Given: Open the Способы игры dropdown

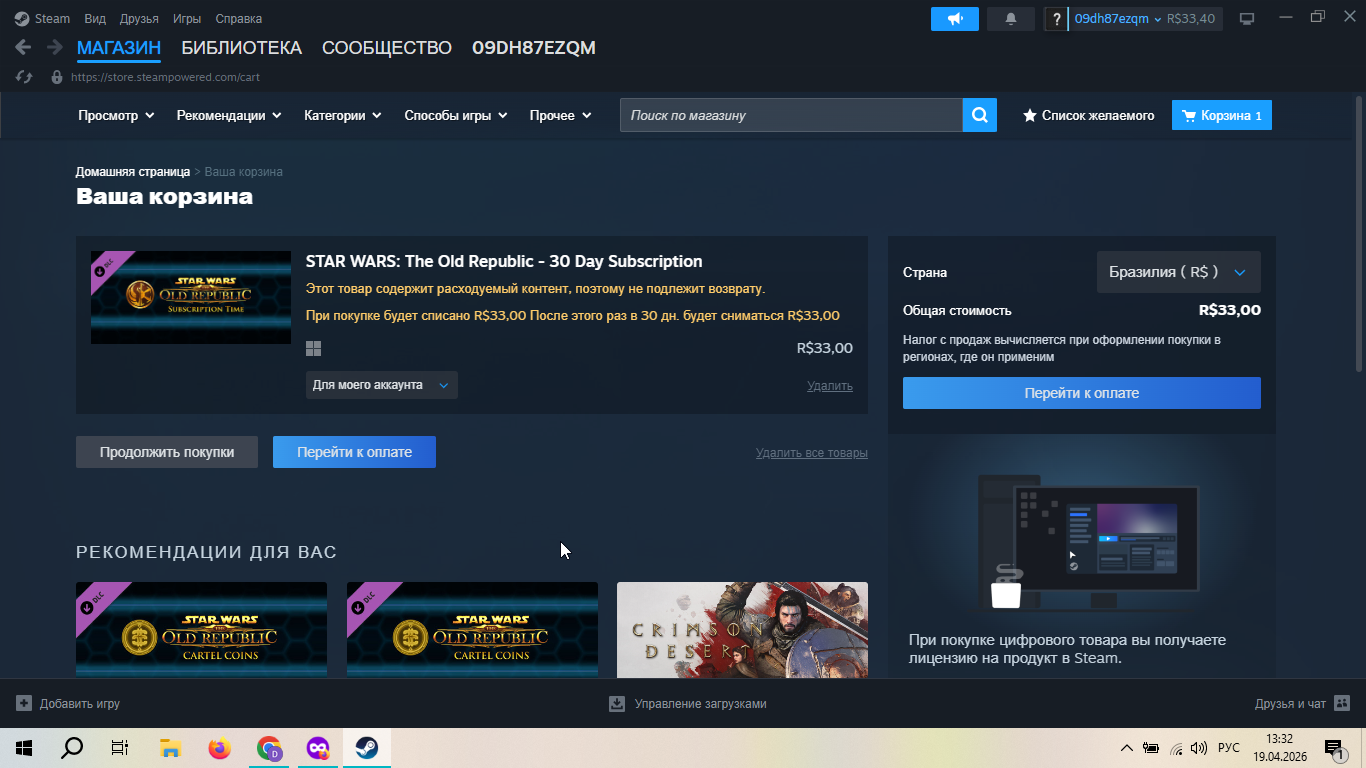Looking at the screenshot, I should point(456,115).
